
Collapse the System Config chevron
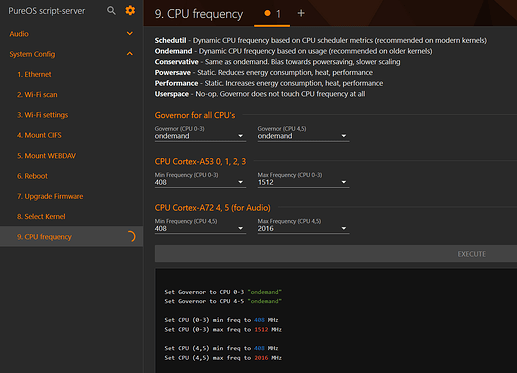[130, 54]
